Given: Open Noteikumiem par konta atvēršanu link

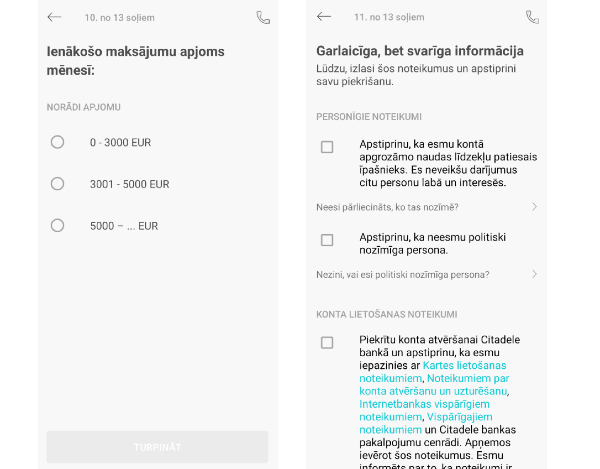Looking at the screenshot, I should (434, 384).
